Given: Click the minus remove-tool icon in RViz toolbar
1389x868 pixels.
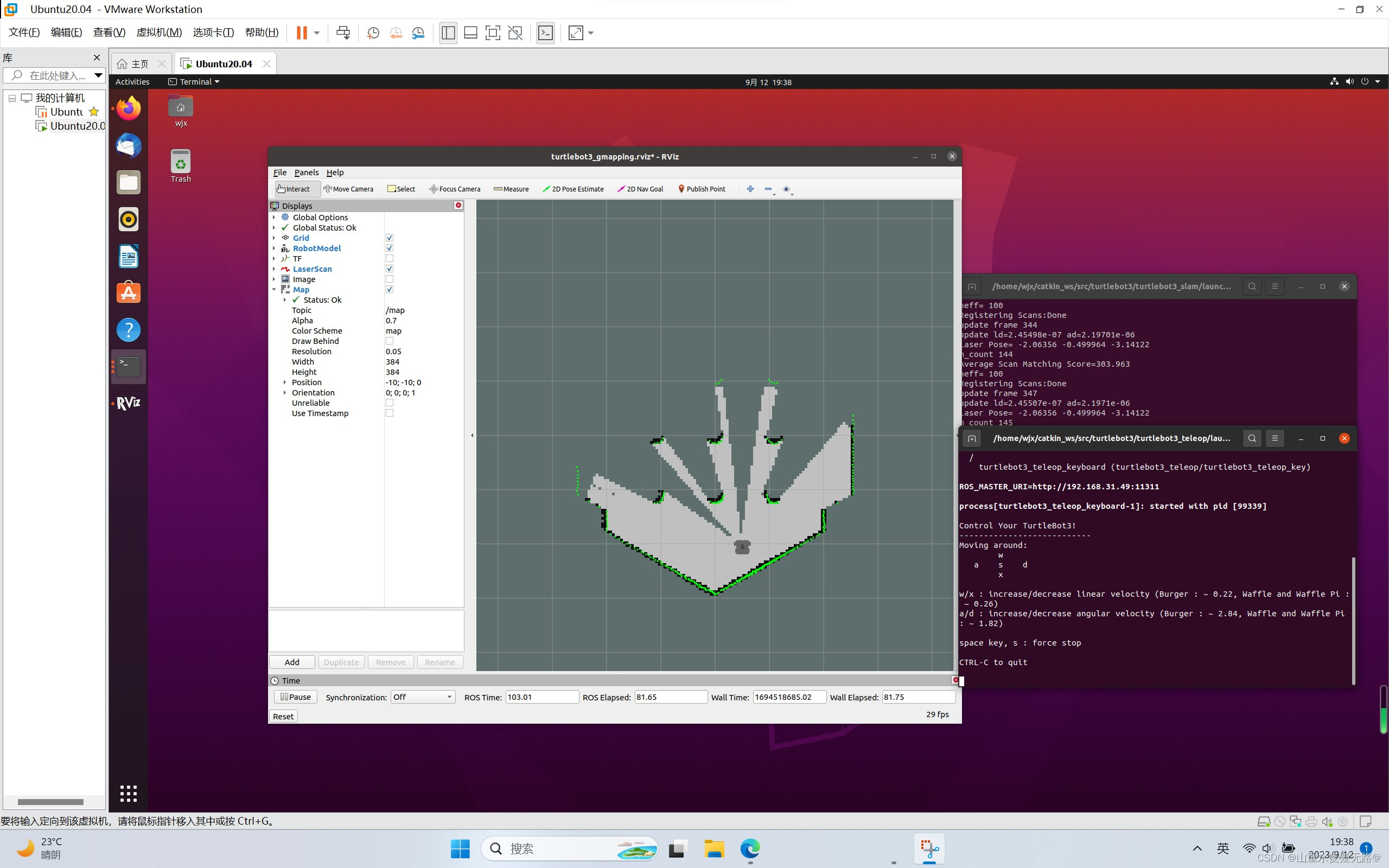Looking at the screenshot, I should pyautogui.click(x=768, y=189).
